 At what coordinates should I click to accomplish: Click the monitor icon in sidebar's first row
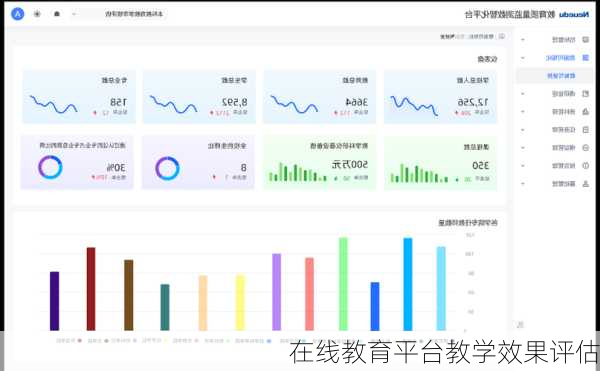[585, 39]
